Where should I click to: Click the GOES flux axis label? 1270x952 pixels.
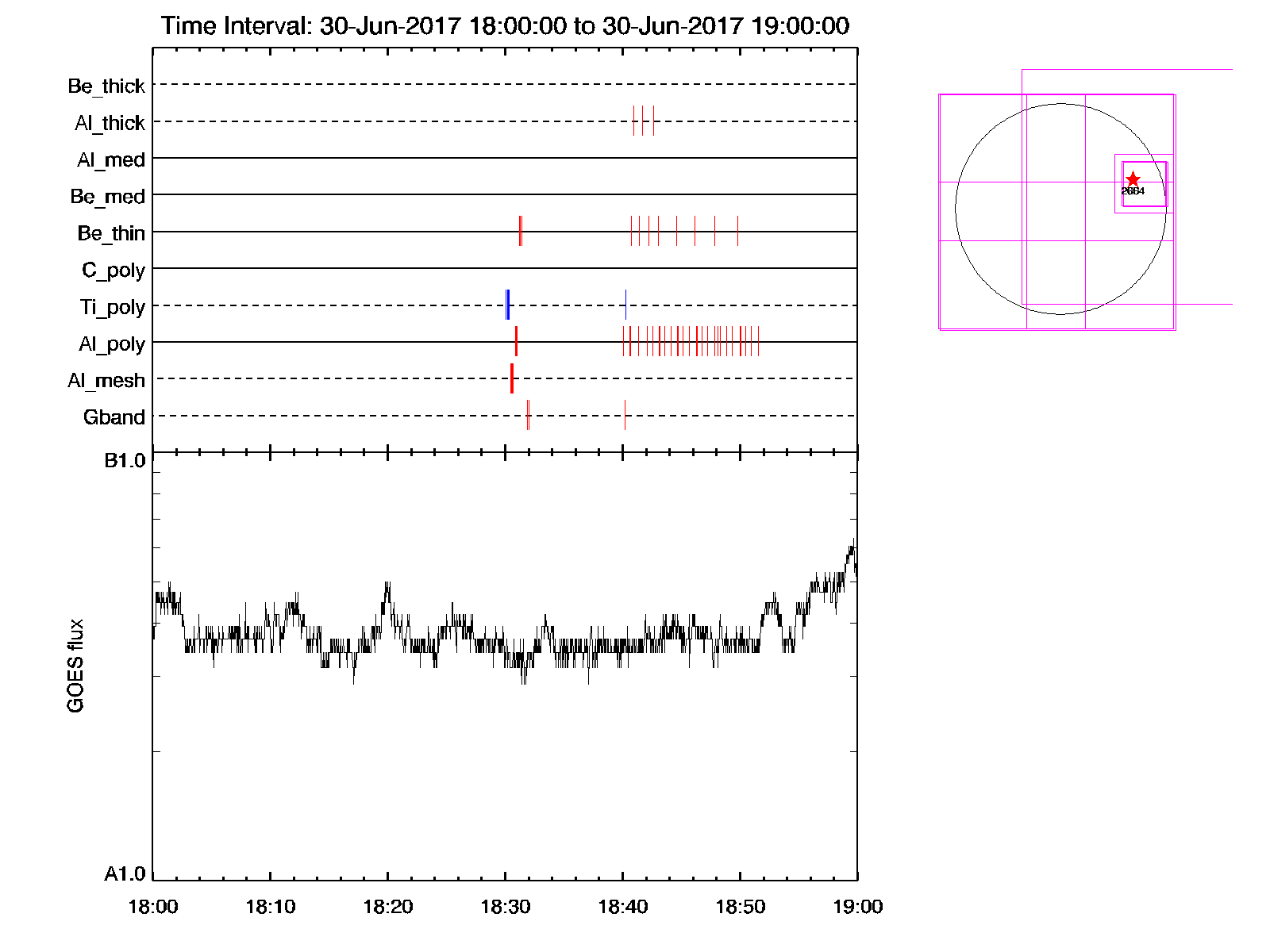[75, 666]
